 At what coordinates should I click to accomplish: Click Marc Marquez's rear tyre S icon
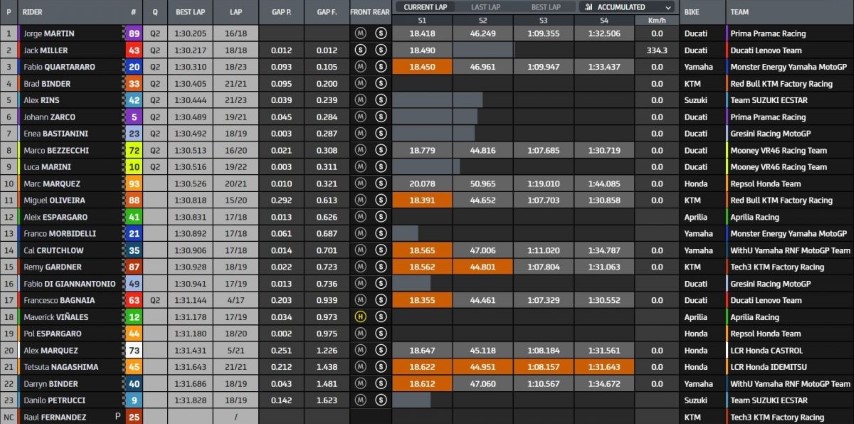(381, 184)
